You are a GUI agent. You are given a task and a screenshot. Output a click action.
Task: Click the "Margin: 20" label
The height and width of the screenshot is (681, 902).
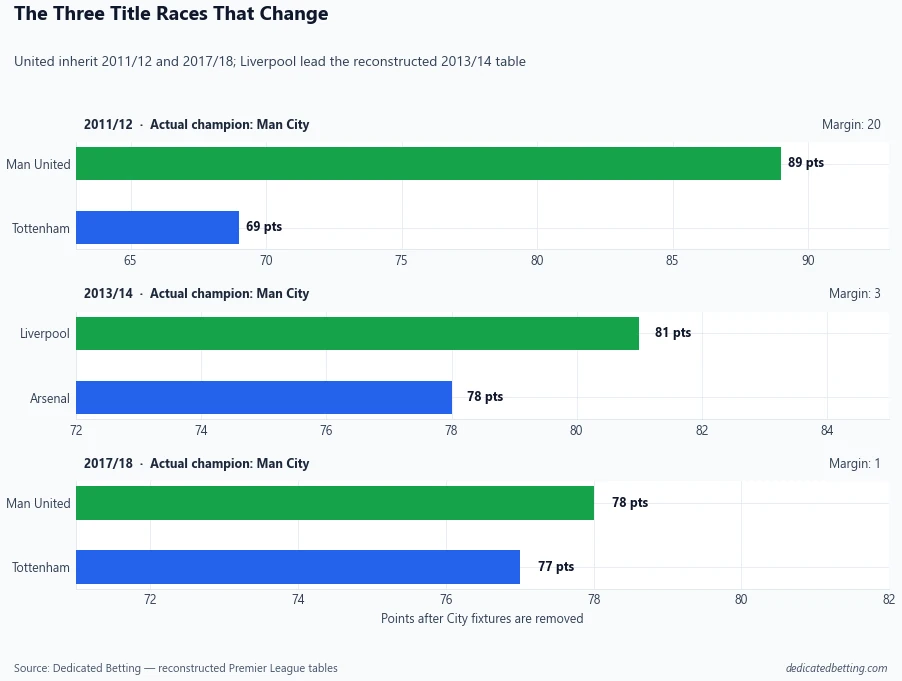tap(851, 124)
